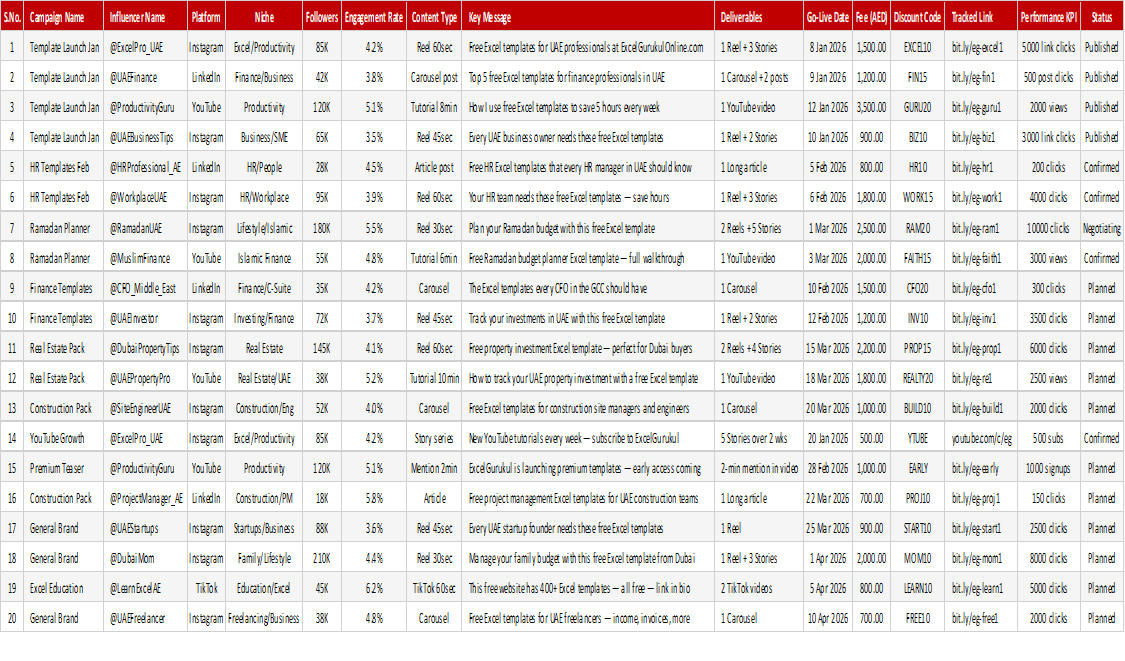Select row number 20 cell
The width and height of the screenshot is (1125, 661).
click(x=12, y=619)
